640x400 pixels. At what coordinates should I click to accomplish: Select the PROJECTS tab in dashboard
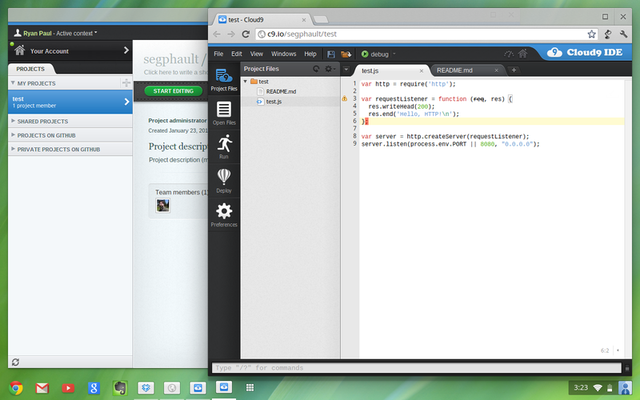coord(31,69)
